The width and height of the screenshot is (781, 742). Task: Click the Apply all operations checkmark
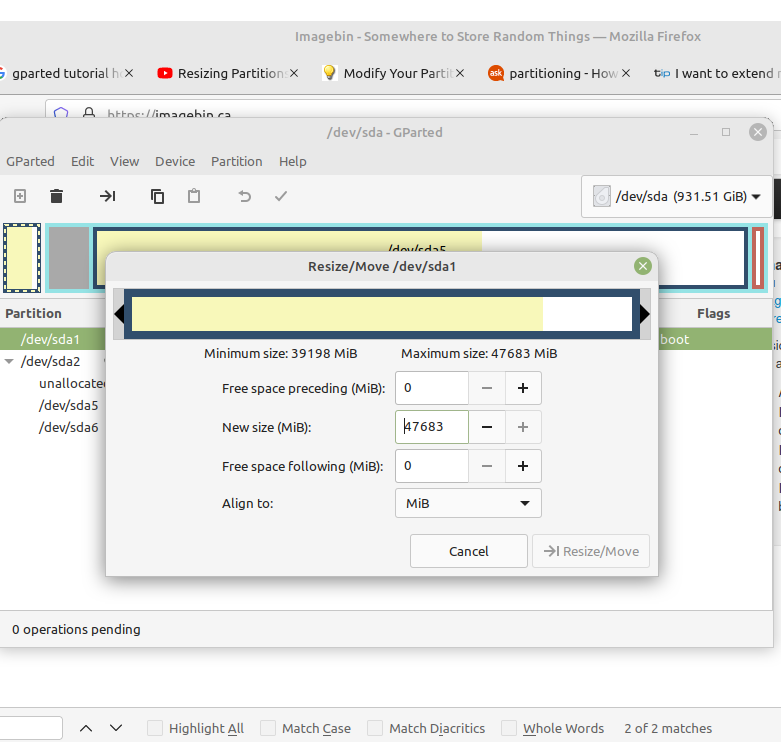pyautogui.click(x=281, y=196)
